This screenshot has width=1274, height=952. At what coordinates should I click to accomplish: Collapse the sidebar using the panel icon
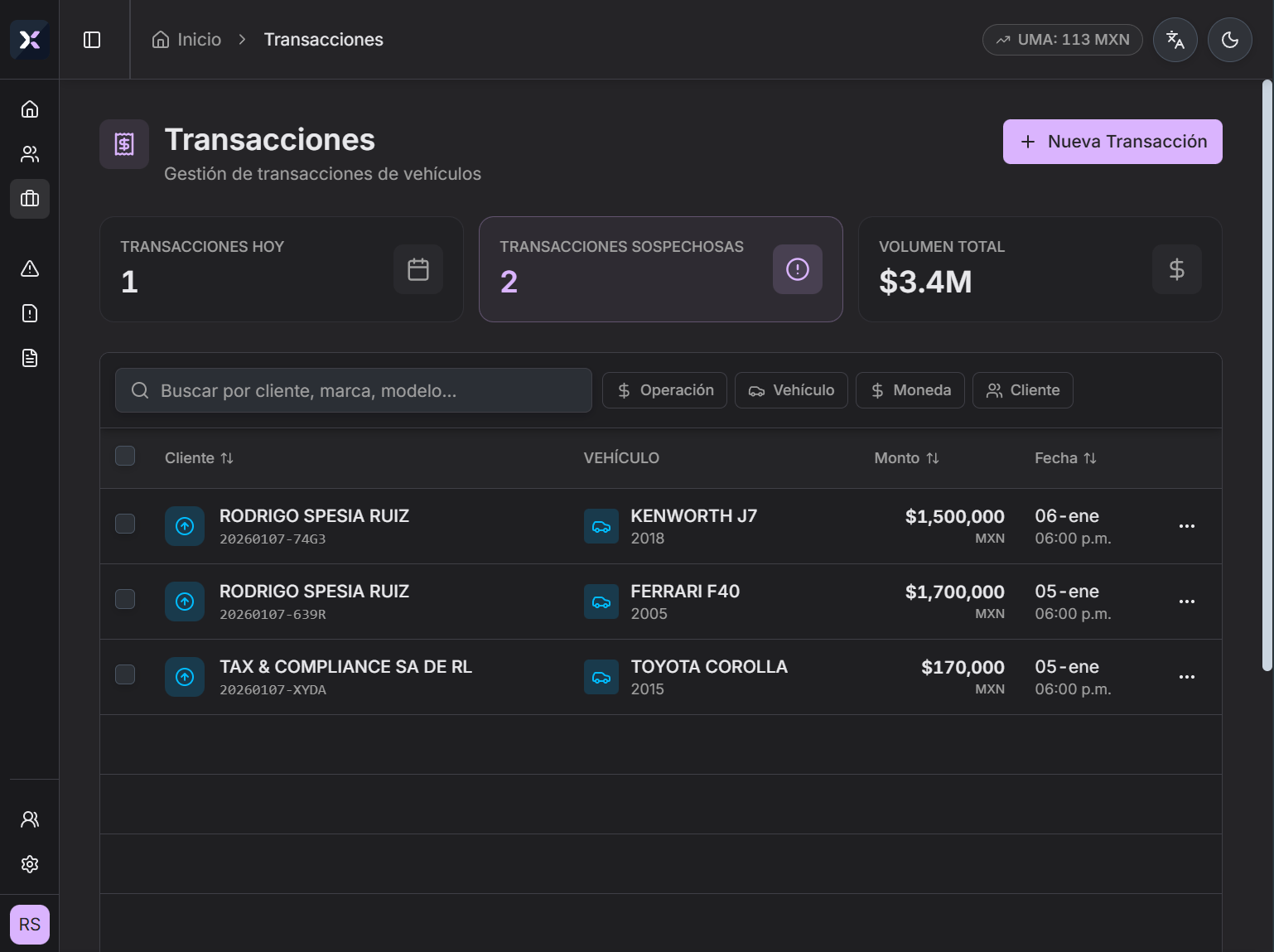pyautogui.click(x=93, y=39)
